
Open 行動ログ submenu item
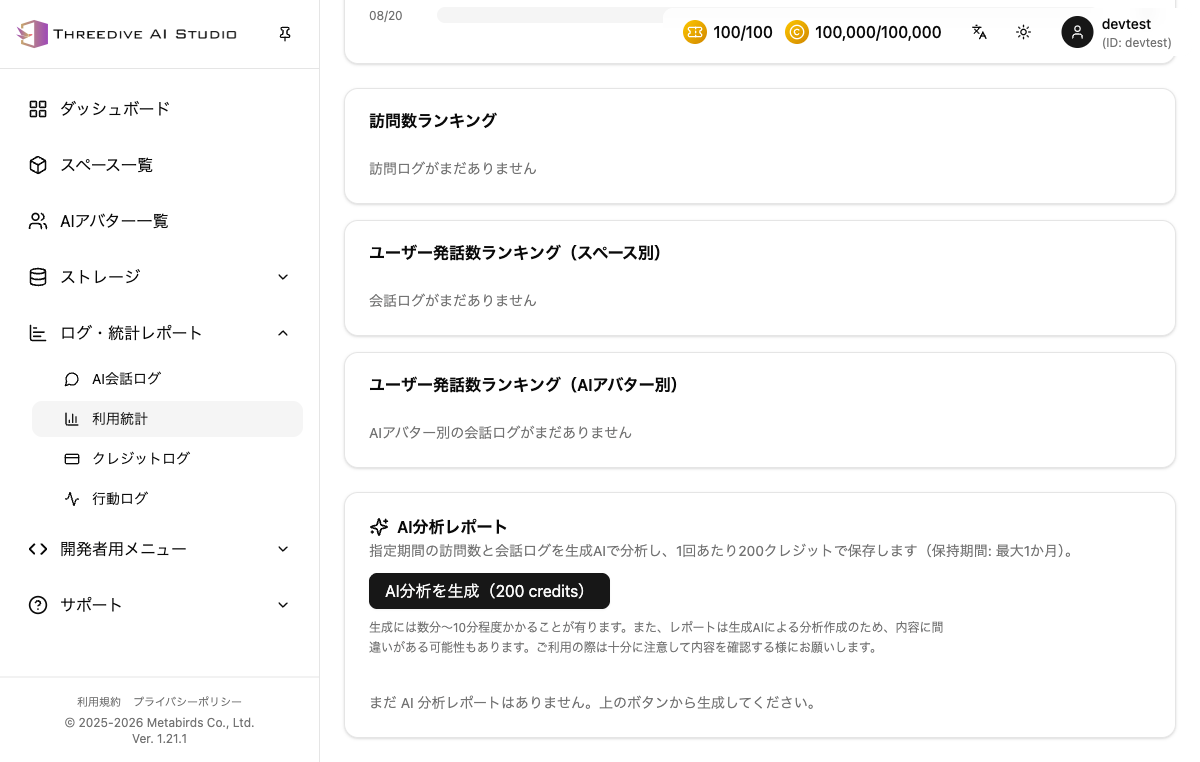pyautogui.click(x=167, y=498)
